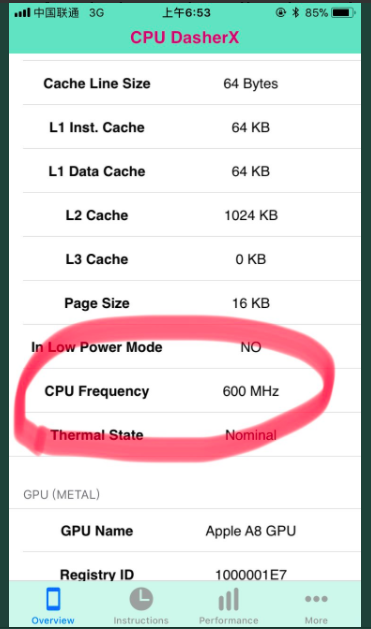Screen dimensions: 371x629
Task: Open the Instructions clock icon
Action: click(x=141, y=599)
